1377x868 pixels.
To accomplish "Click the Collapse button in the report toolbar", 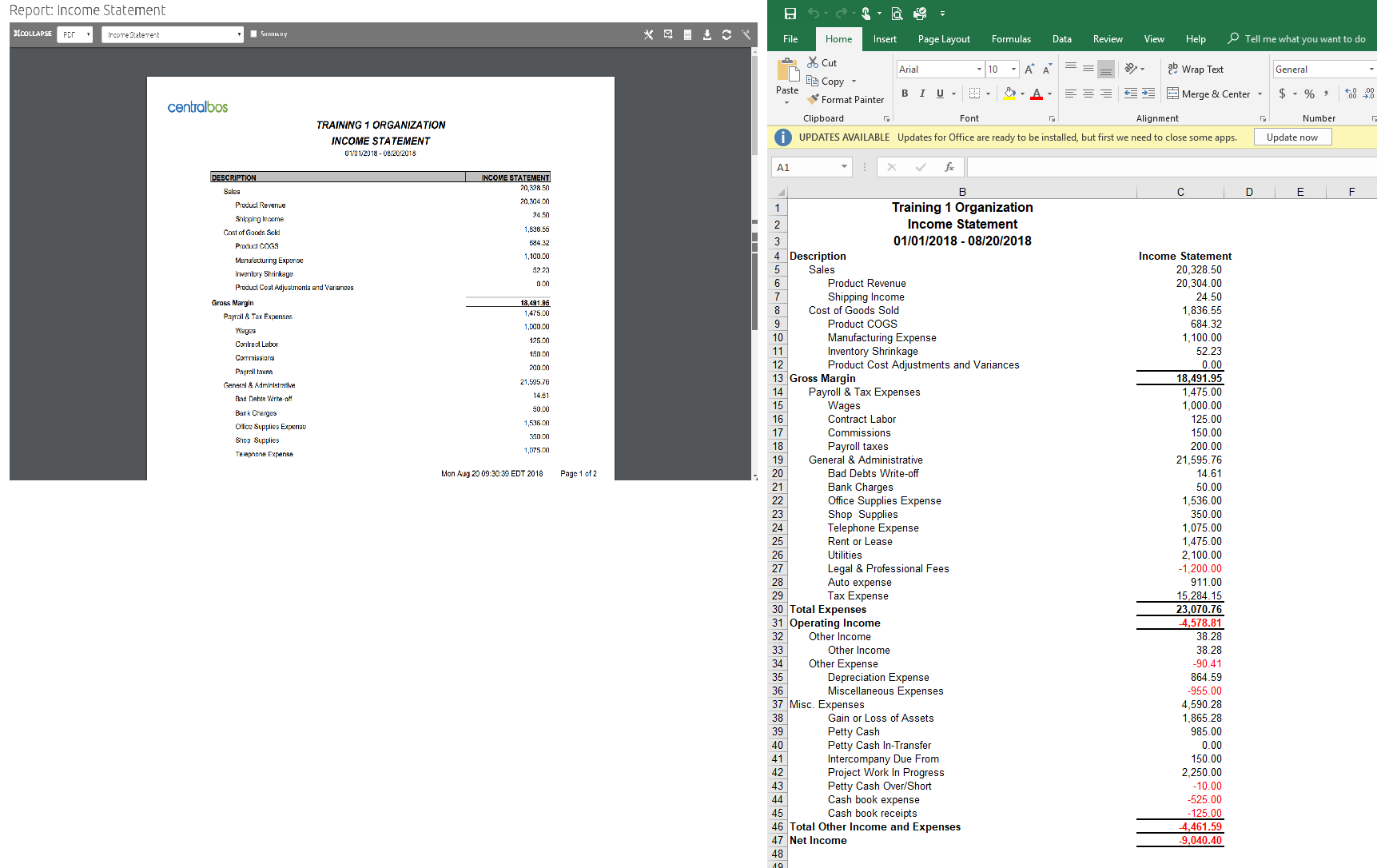I will point(33,34).
